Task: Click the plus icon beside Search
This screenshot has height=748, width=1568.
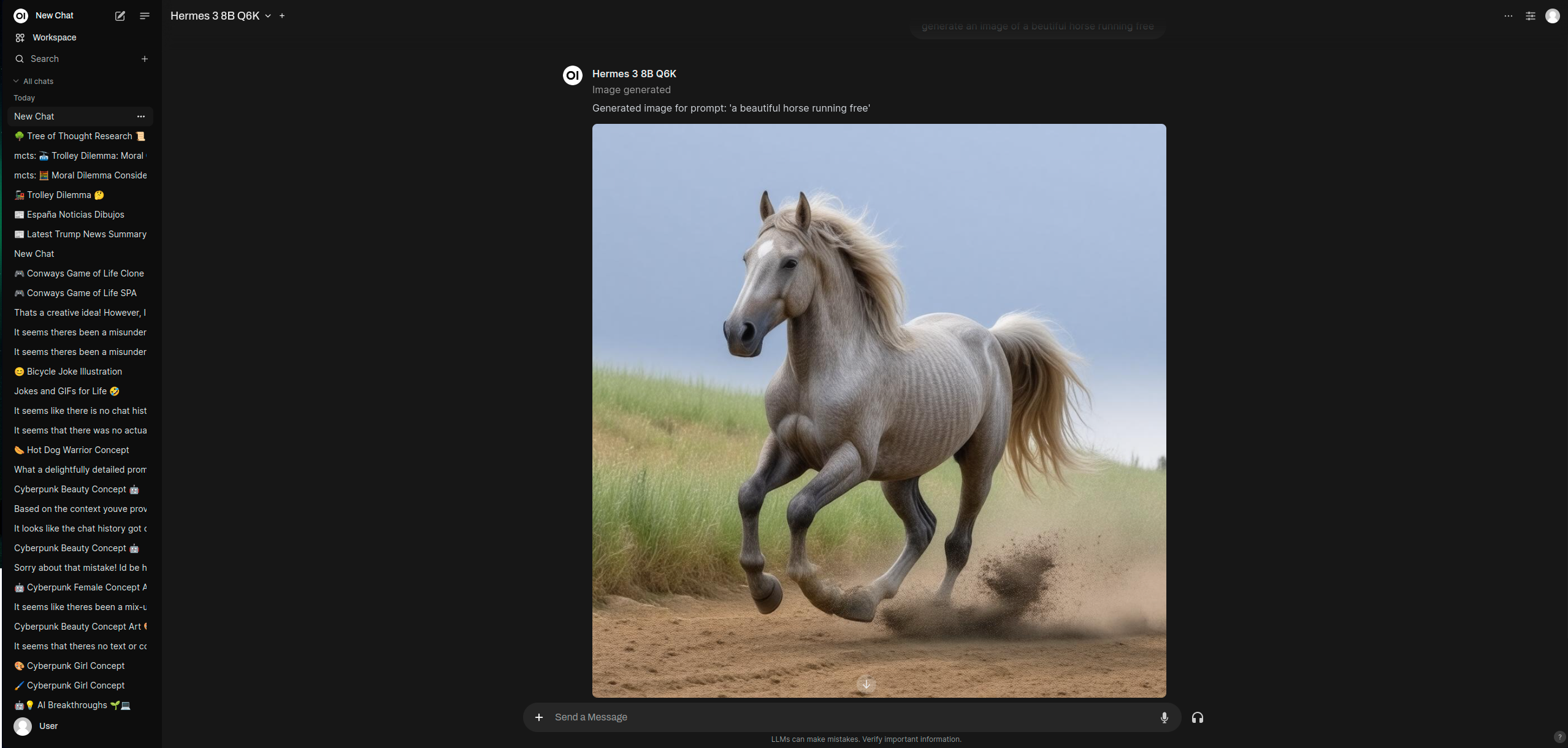Action: coord(145,59)
